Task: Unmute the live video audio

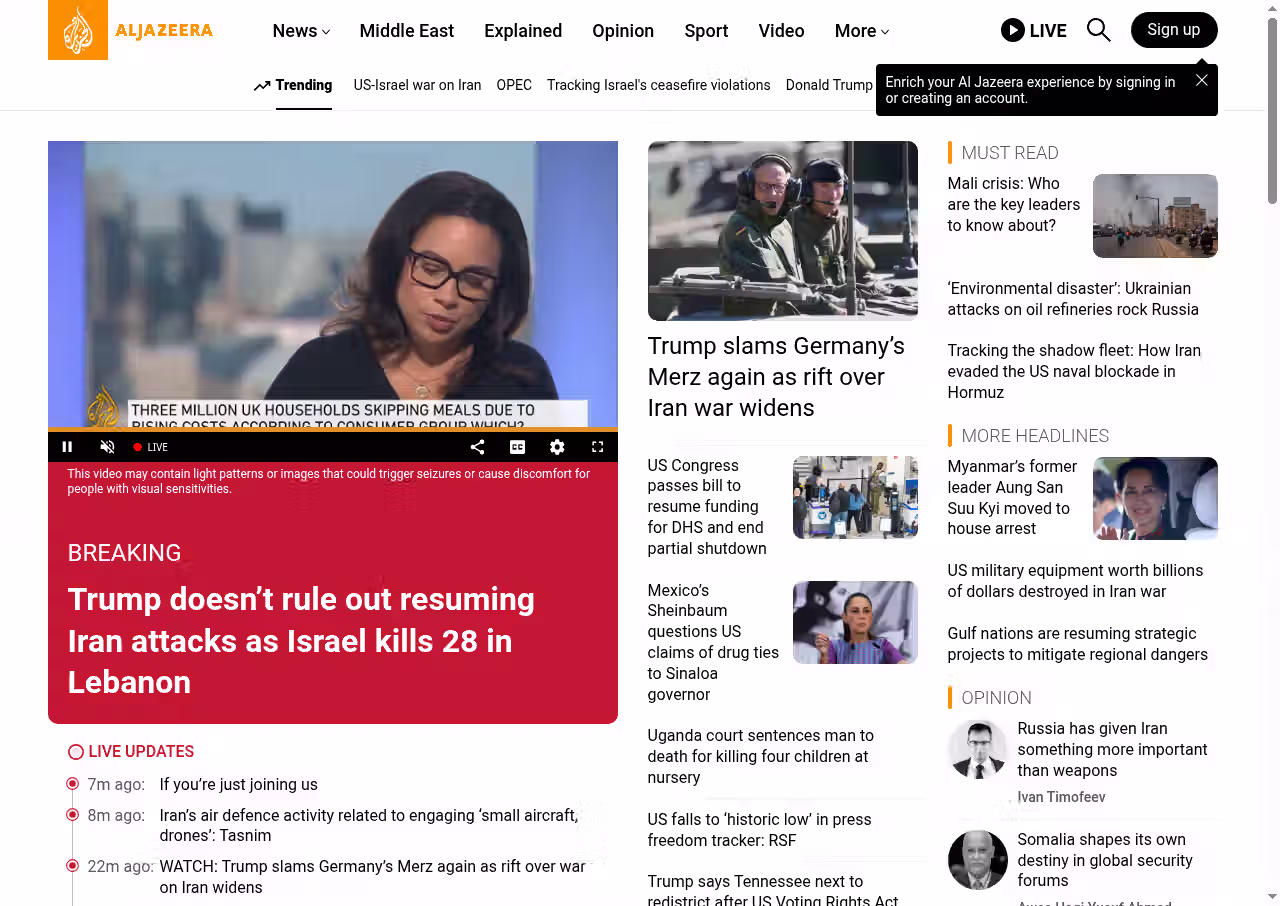Action: pyautogui.click(x=108, y=447)
